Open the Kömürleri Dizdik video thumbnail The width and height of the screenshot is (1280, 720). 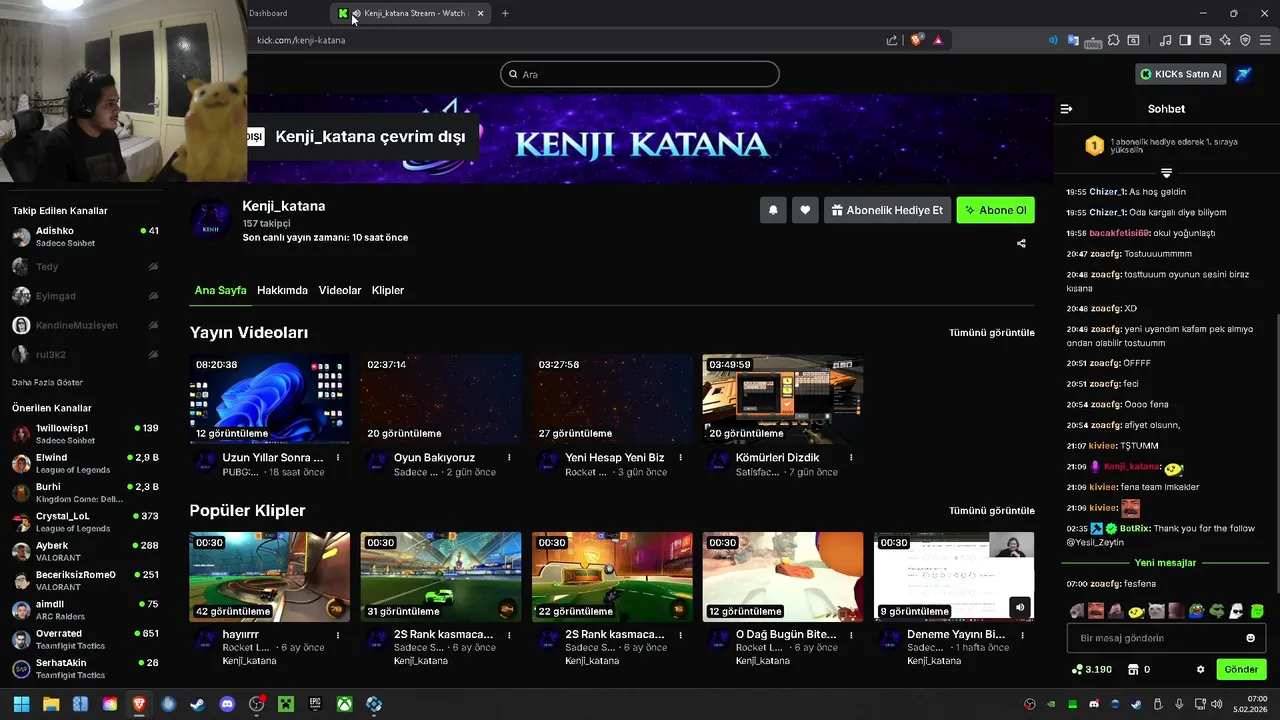(783, 398)
